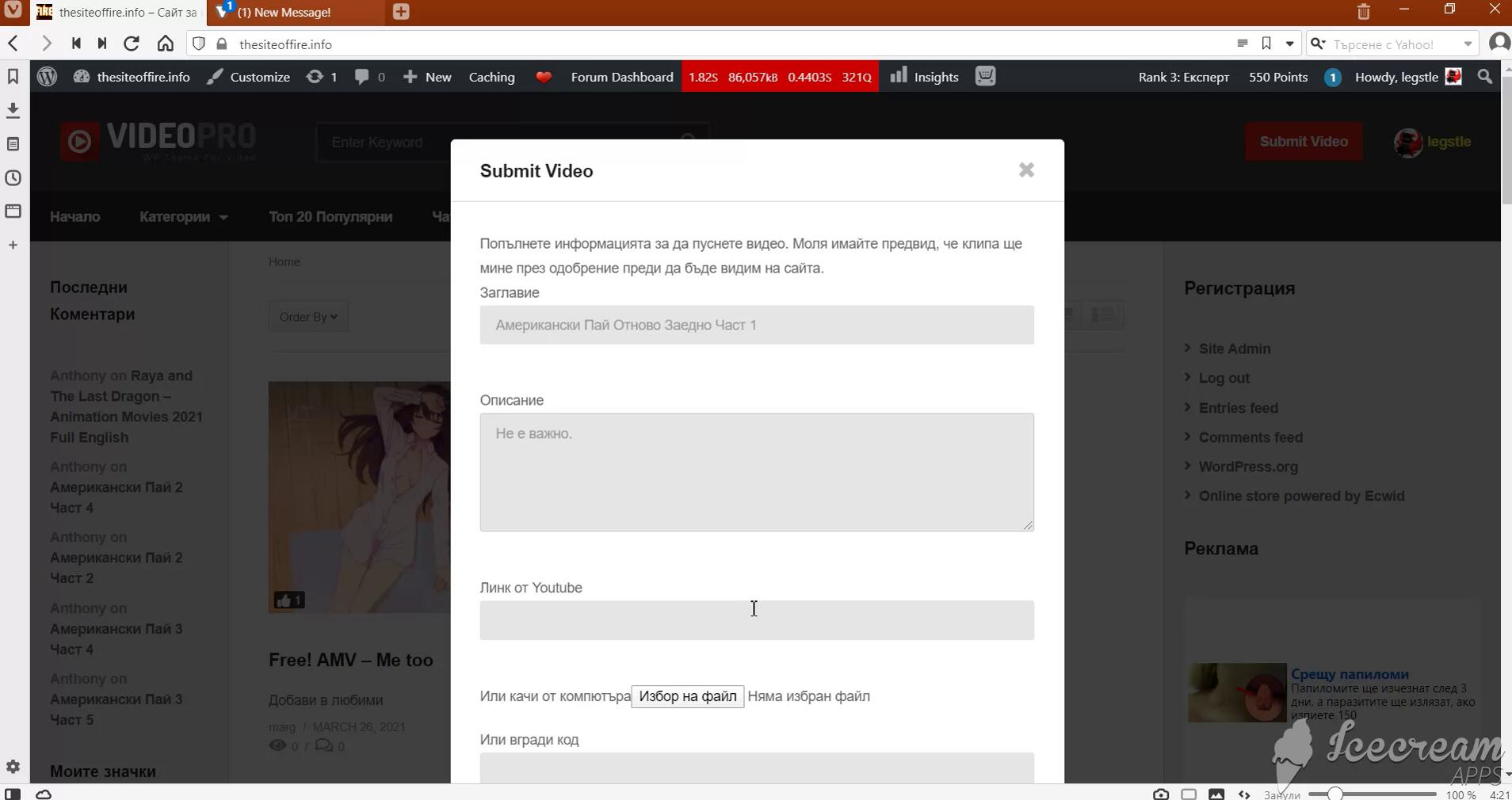This screenshot has height=800, width=1512.
Task: Expand the Order By dropdown
Action: tap(308, 317)
